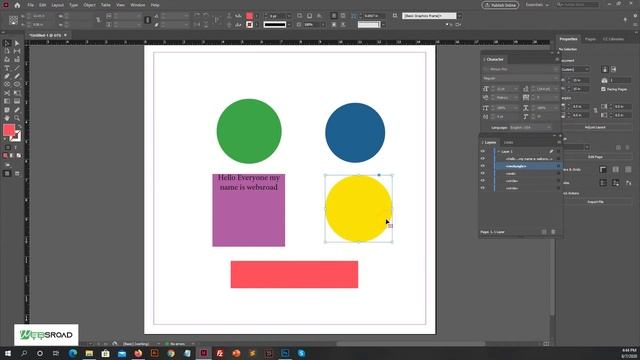Select the Eyedropper tool
This screenshot has width=640, height=360.
pyautogui.click(x=17, y=110)
